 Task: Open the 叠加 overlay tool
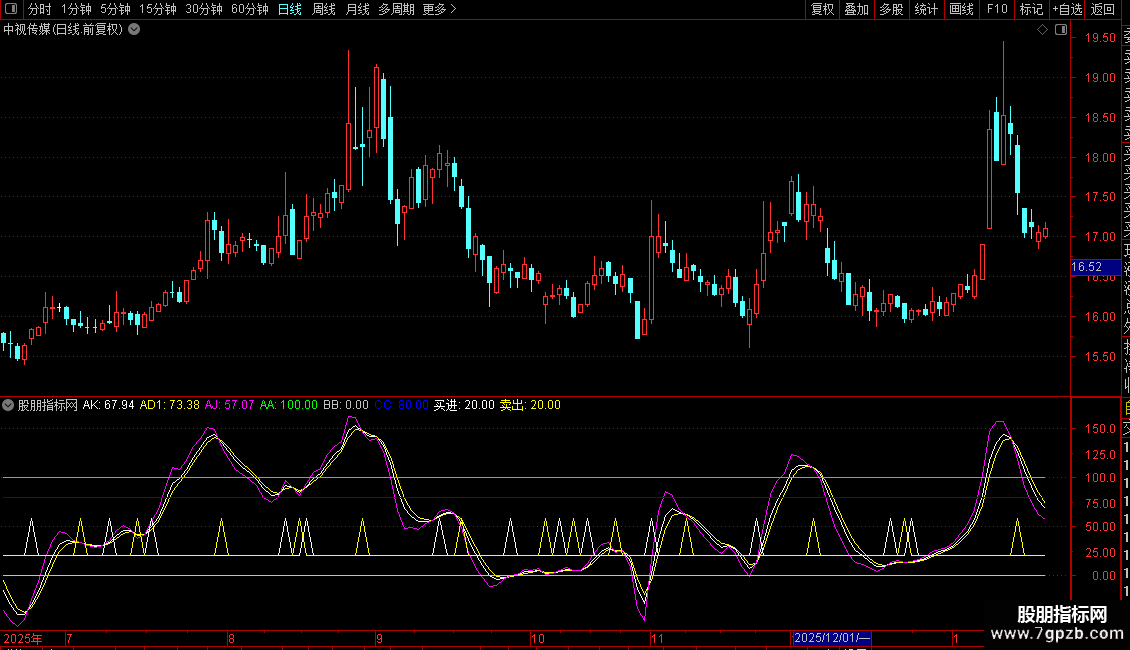tap(857, 9)
